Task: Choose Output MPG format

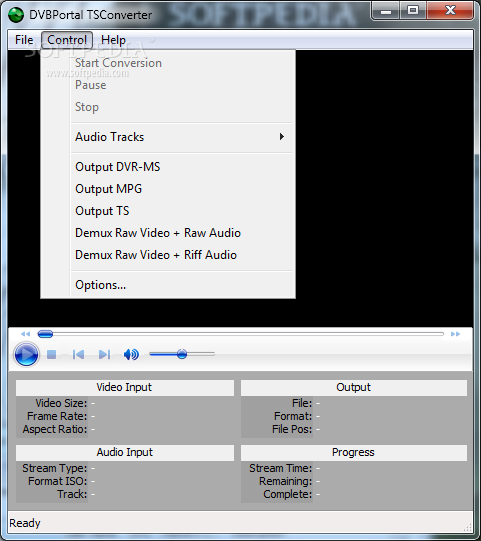Action: tap(182, 189)
